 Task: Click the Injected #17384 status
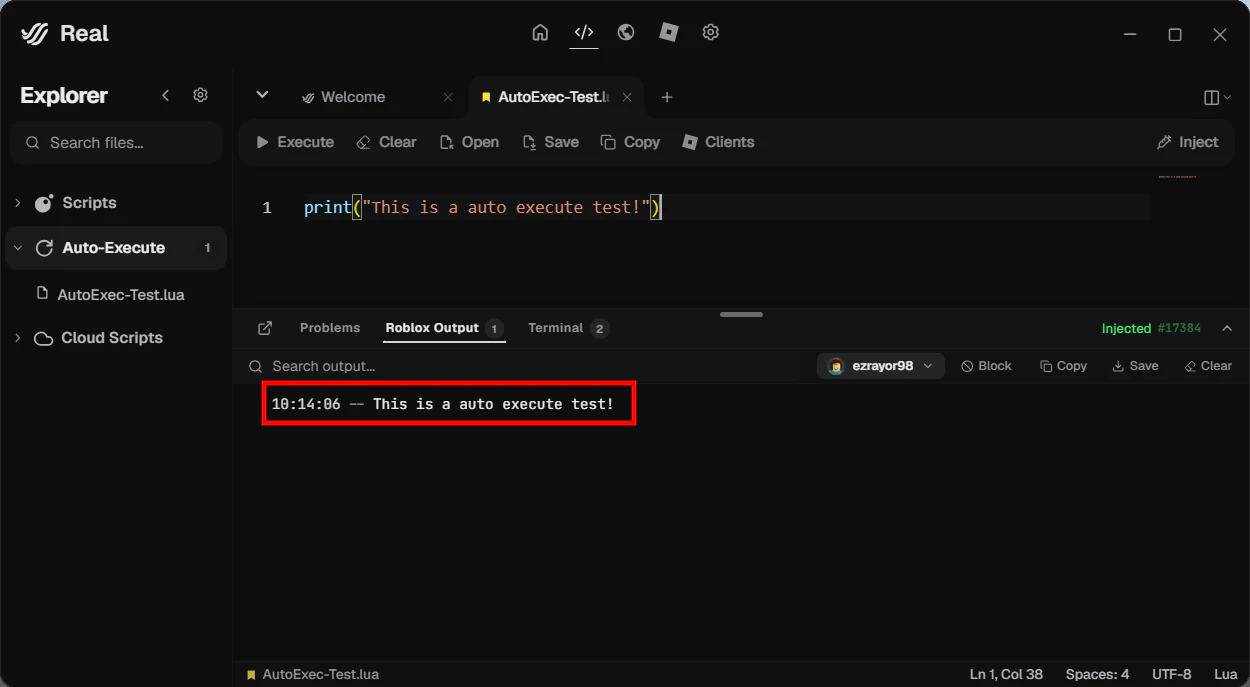coord(1151,328)
